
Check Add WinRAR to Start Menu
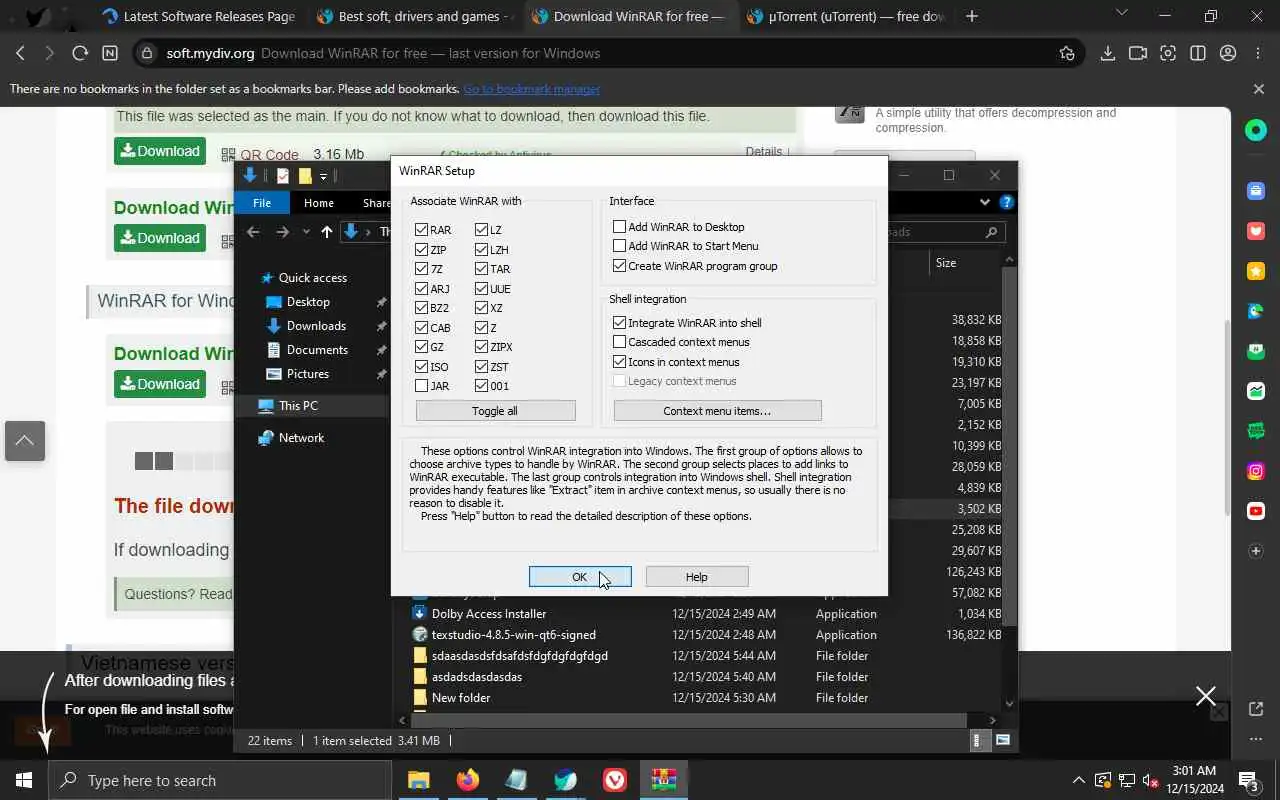620,246
